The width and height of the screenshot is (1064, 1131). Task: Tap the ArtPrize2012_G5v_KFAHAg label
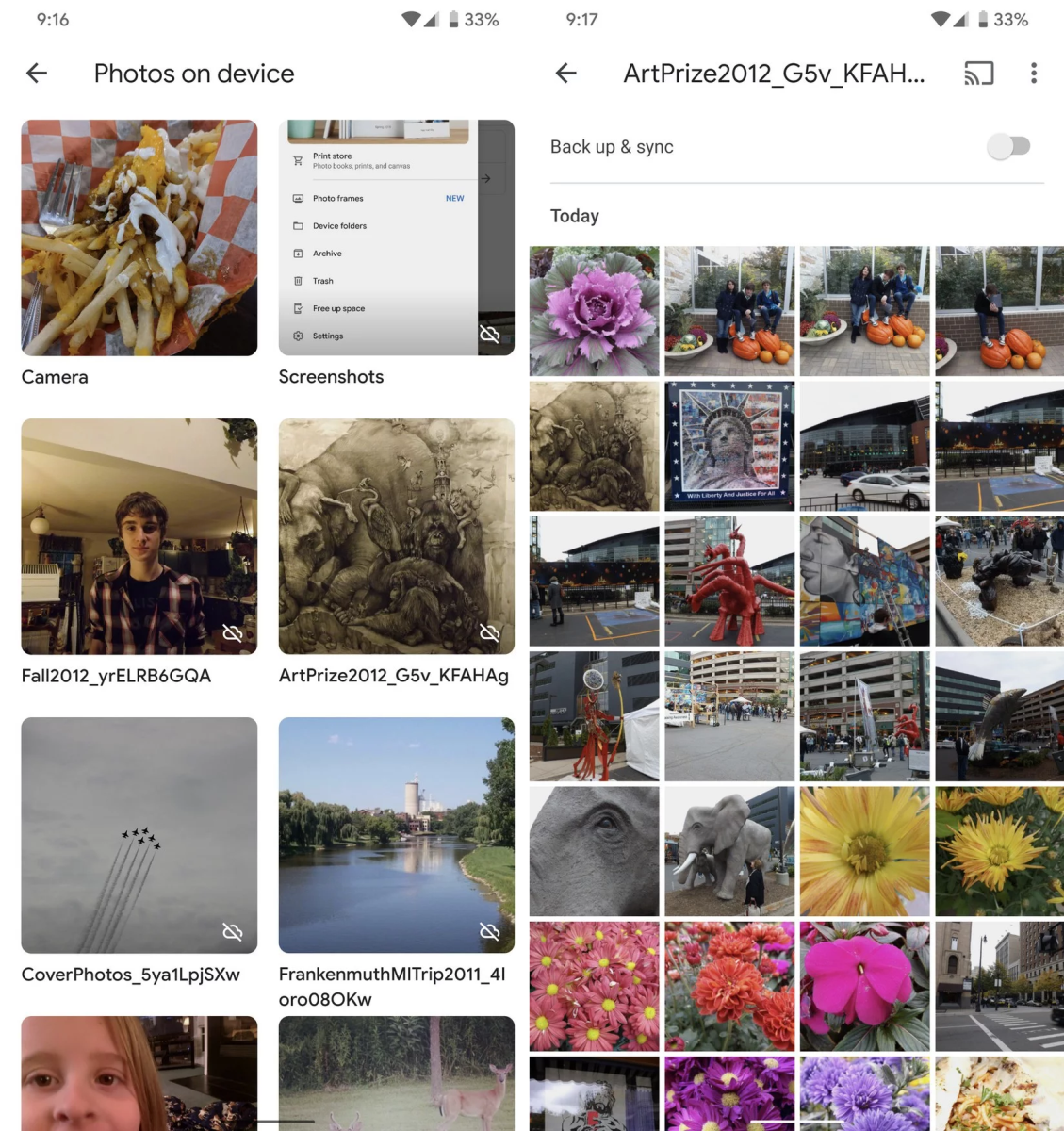tap(394, 676)
